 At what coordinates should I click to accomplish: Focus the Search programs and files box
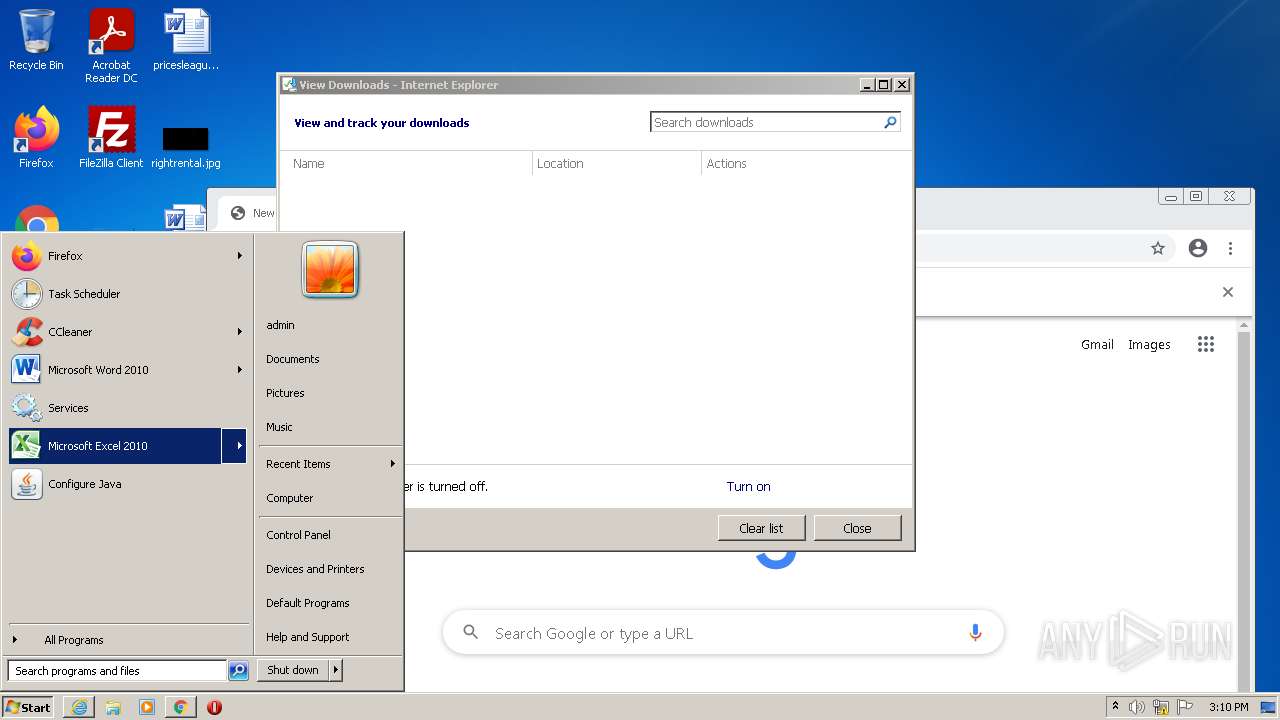[117, 671]
